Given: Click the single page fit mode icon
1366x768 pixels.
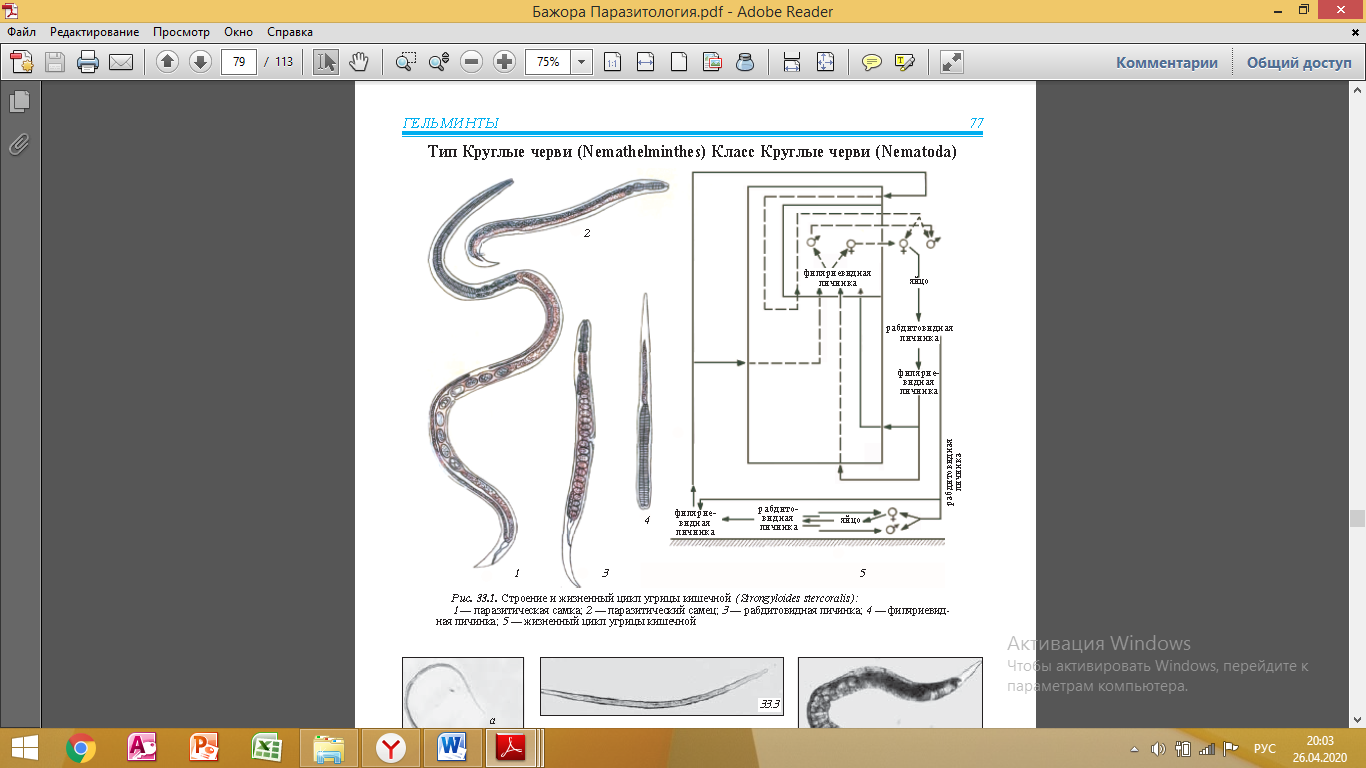Looking at the screenshot, I should coord(824,62).
